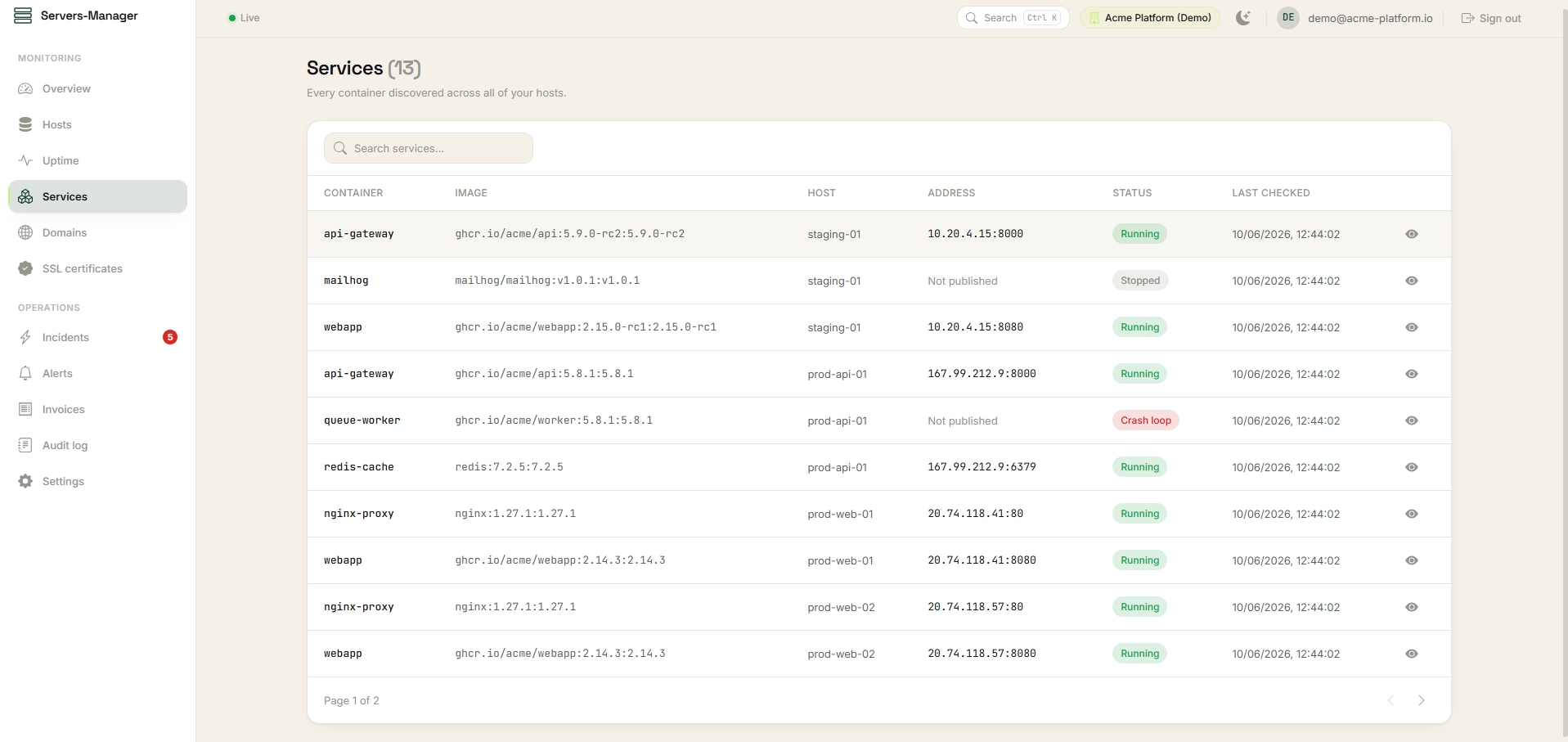Click the demo@acme-platform.io account email
1568x742 pixels.
pos(1370,18)
